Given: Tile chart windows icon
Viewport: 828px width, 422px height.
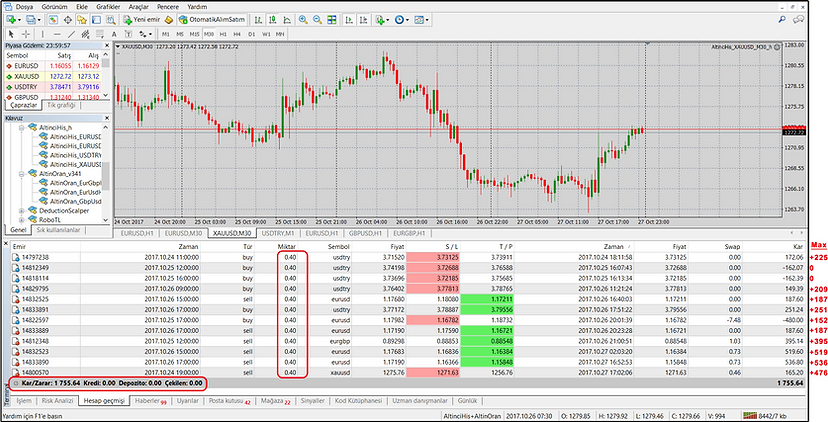Looking at the screenshot, I should pos(332,20).
